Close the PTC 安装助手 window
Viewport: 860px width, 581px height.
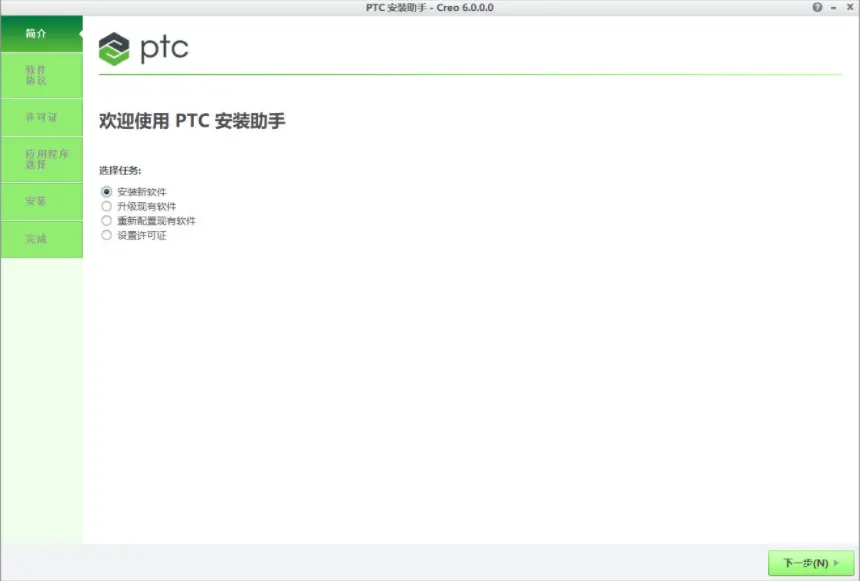click(850, 7)
